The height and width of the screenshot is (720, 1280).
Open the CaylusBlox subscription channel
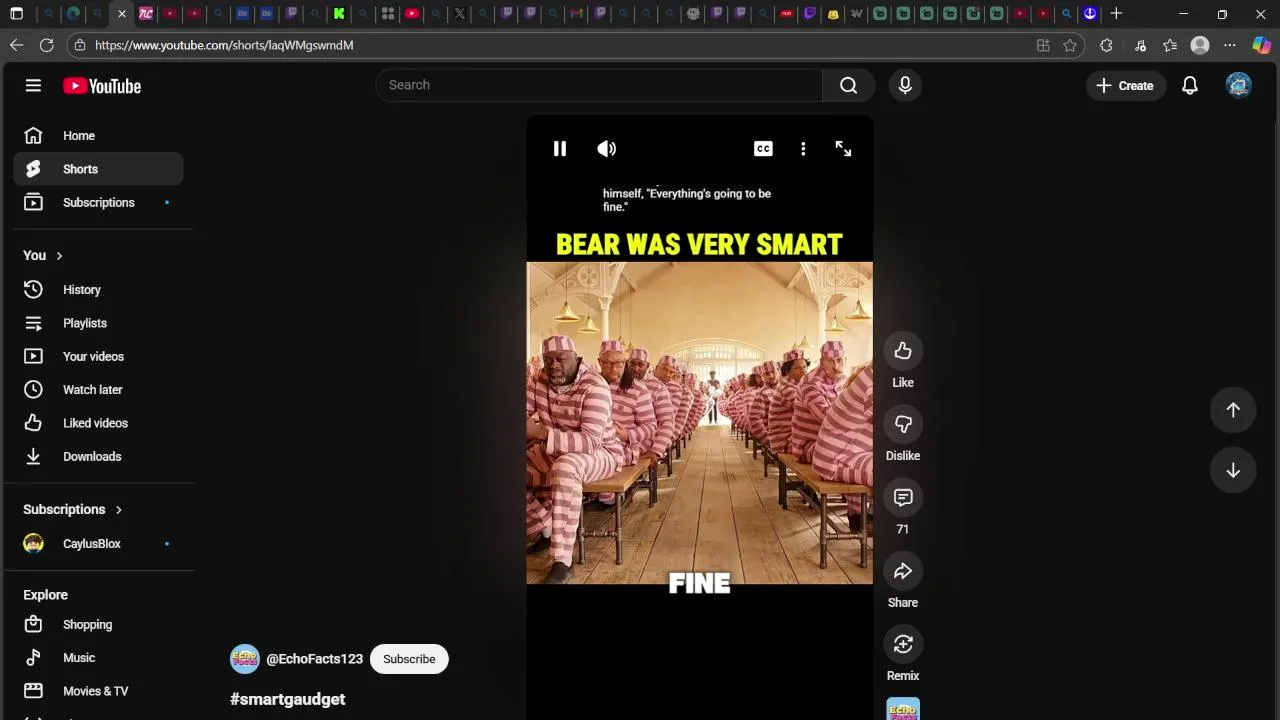98,544
